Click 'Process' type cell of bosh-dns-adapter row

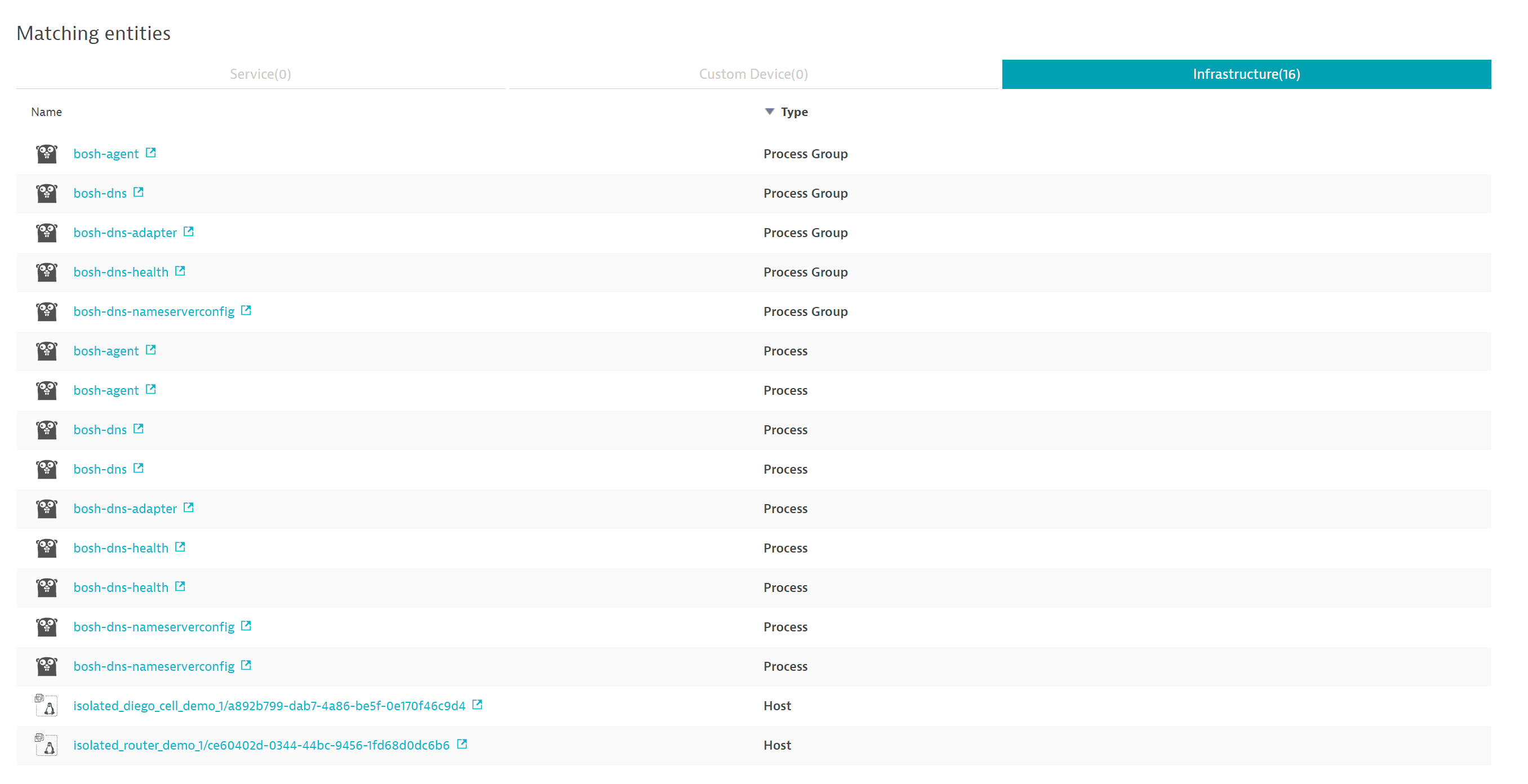[x=785, y=509]
